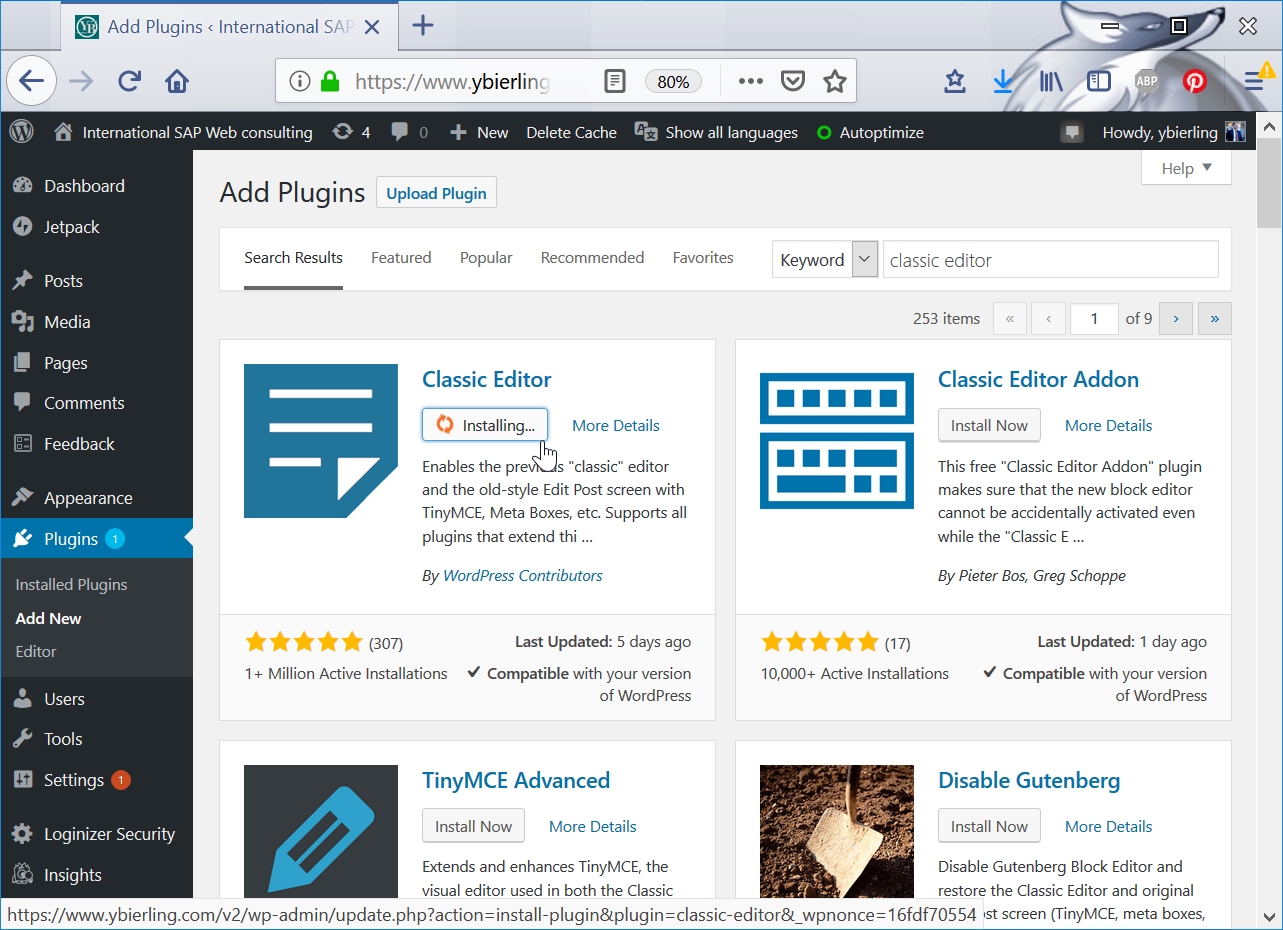Click the pagination page number field
1283x930 pixels.
point(1094,318)
